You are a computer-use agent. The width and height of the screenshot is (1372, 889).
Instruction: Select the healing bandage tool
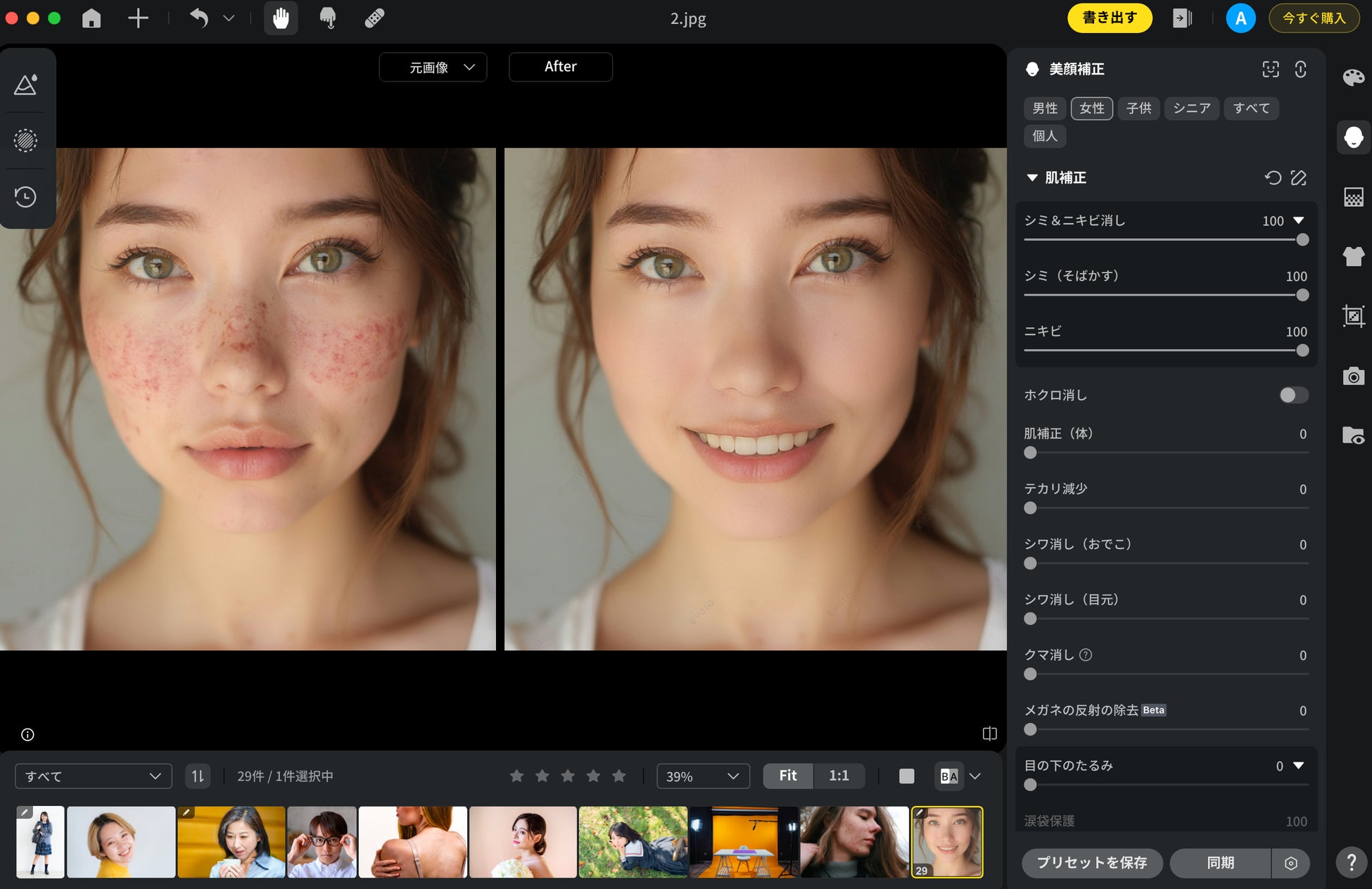tap(374, 18)
